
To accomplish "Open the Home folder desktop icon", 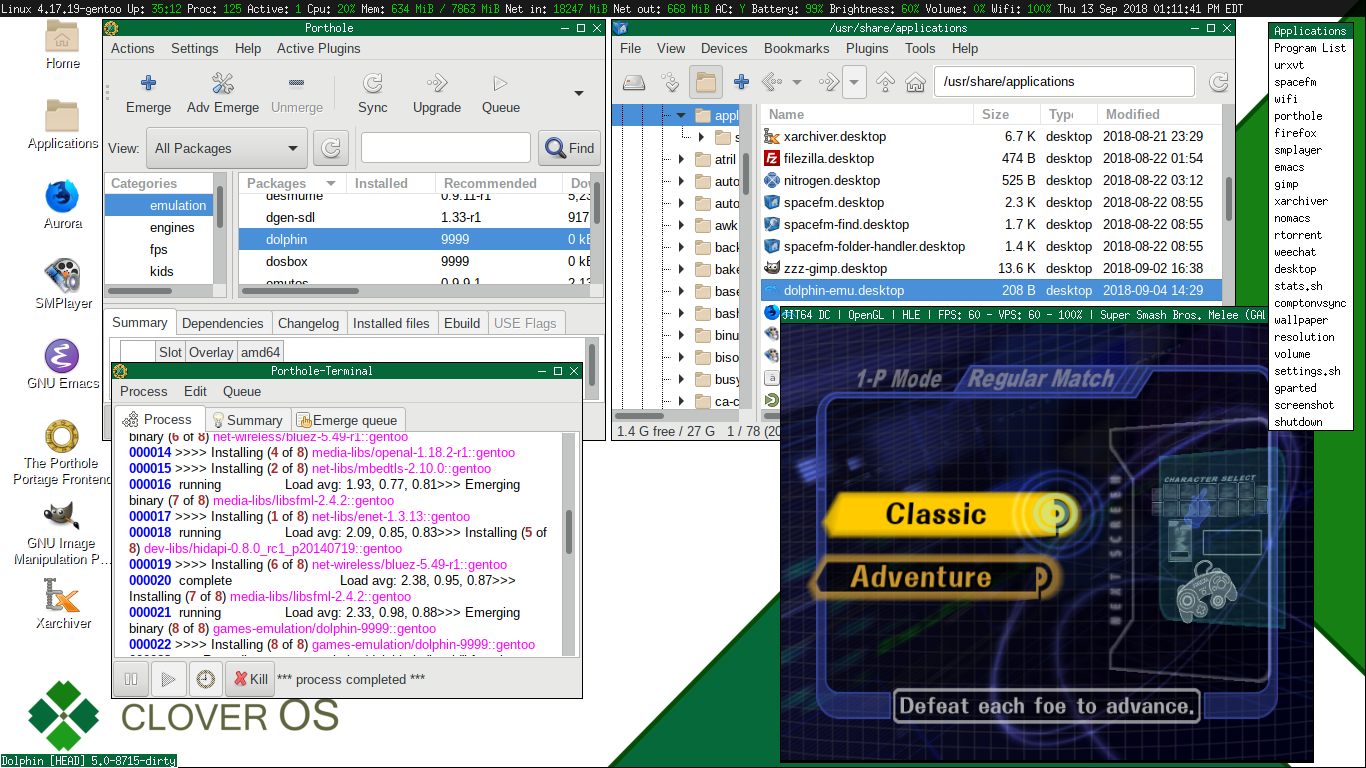I will point(63,38).
